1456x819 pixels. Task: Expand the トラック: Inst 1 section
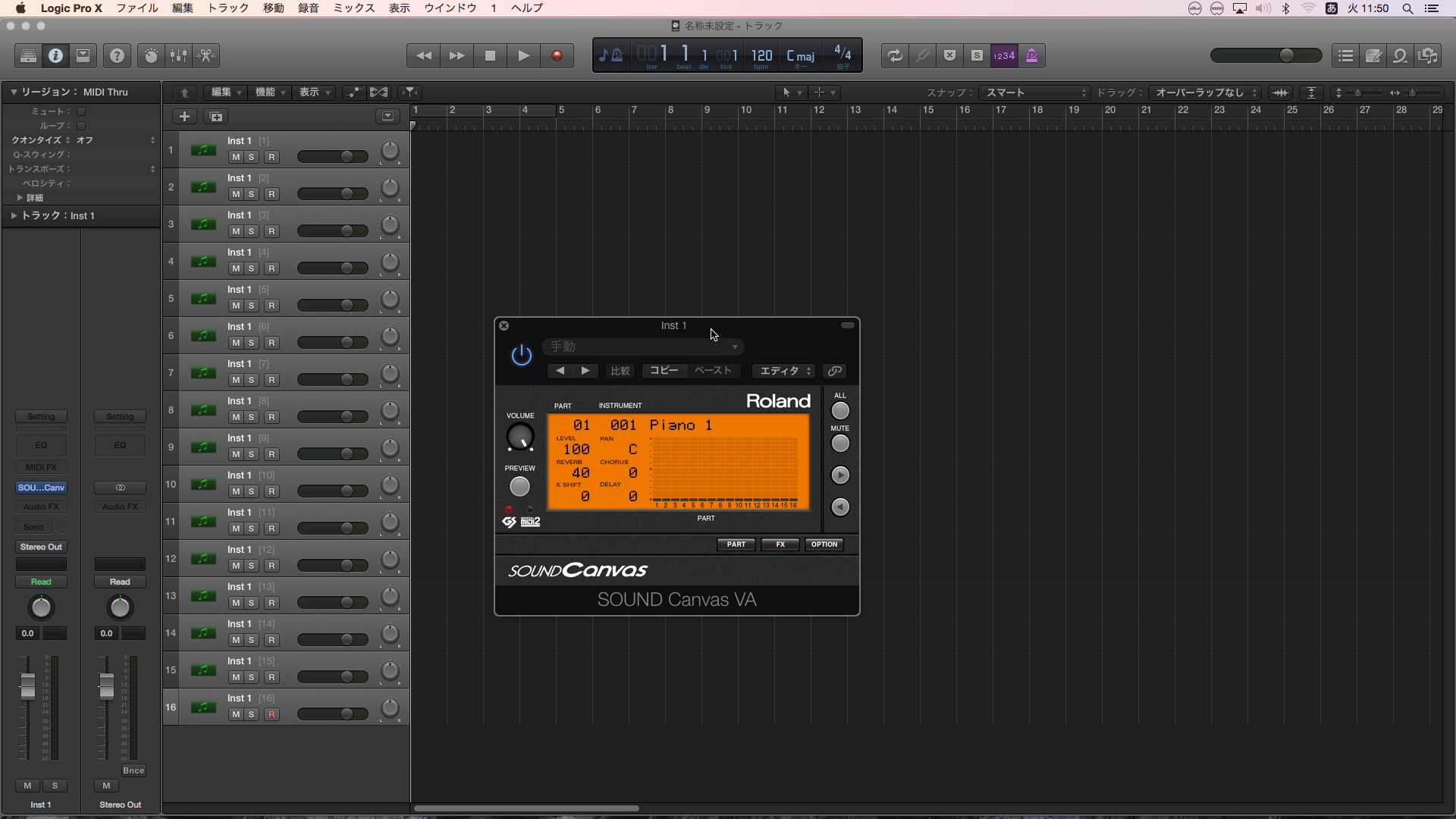(x=14, y=215)
